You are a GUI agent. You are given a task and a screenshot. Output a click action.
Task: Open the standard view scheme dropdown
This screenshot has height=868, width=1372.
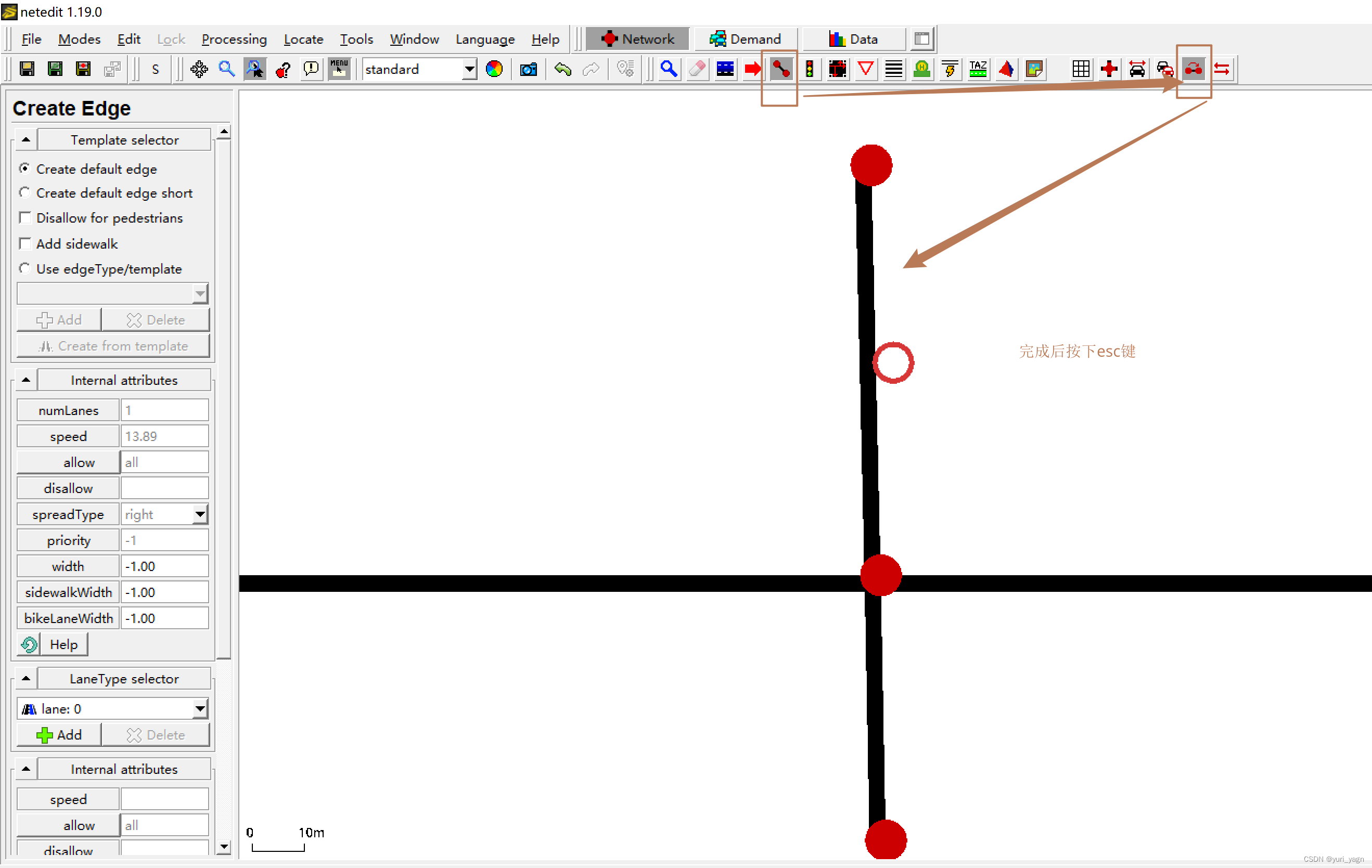(x=469, y=70)
